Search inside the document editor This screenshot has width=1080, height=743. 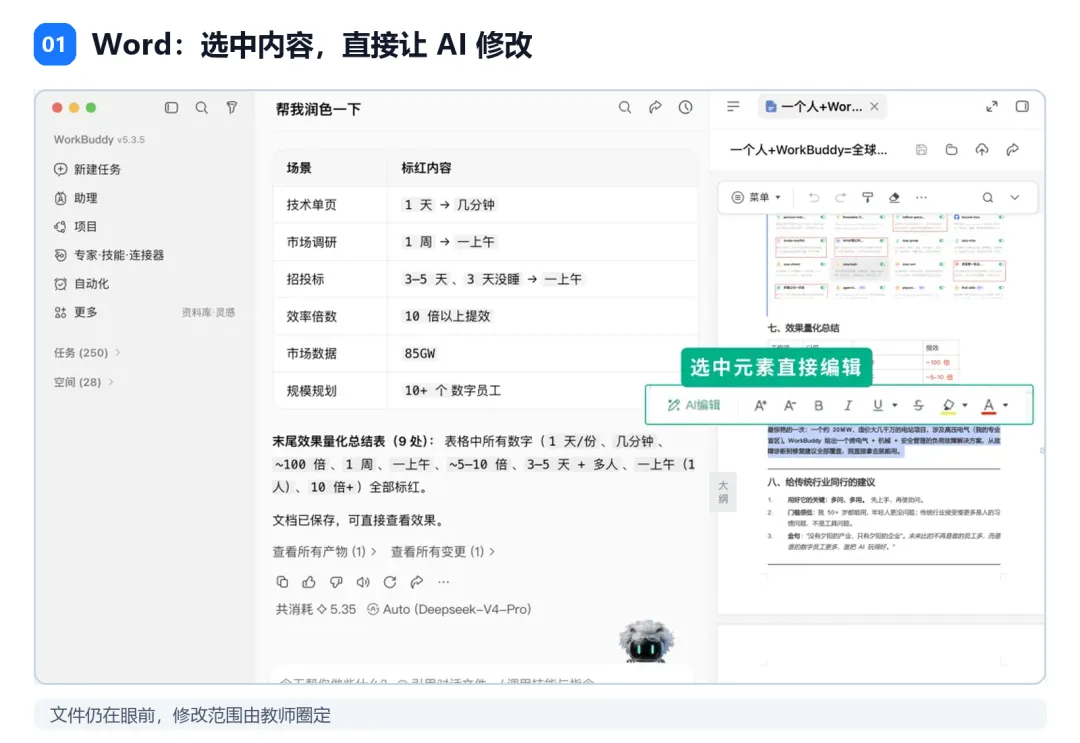tap(988, 198)
